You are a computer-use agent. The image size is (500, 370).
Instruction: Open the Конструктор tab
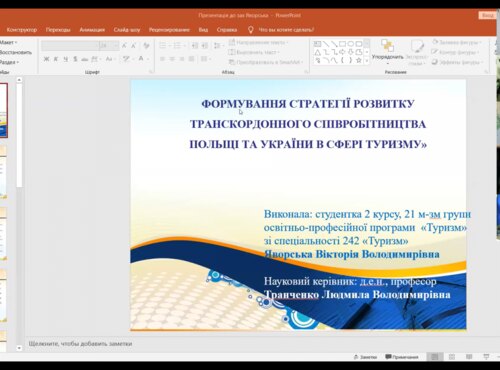coord(22,30)
